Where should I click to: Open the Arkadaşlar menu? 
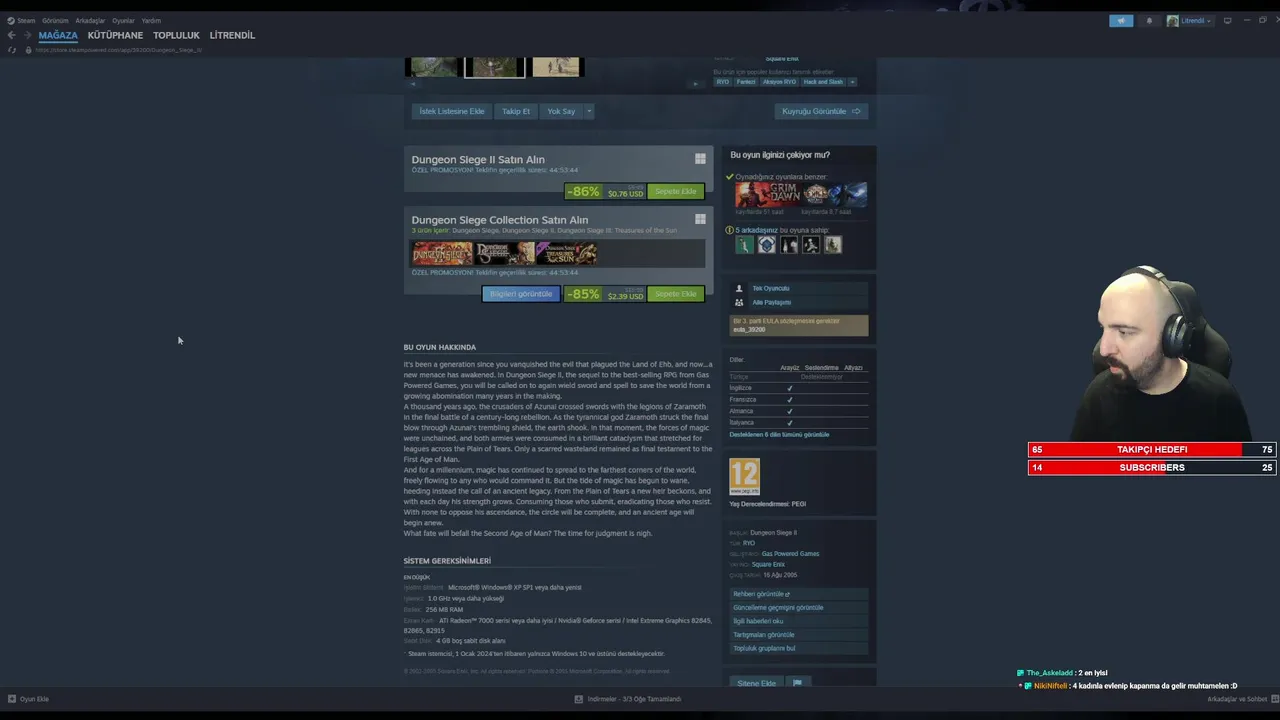coord(90,20)
